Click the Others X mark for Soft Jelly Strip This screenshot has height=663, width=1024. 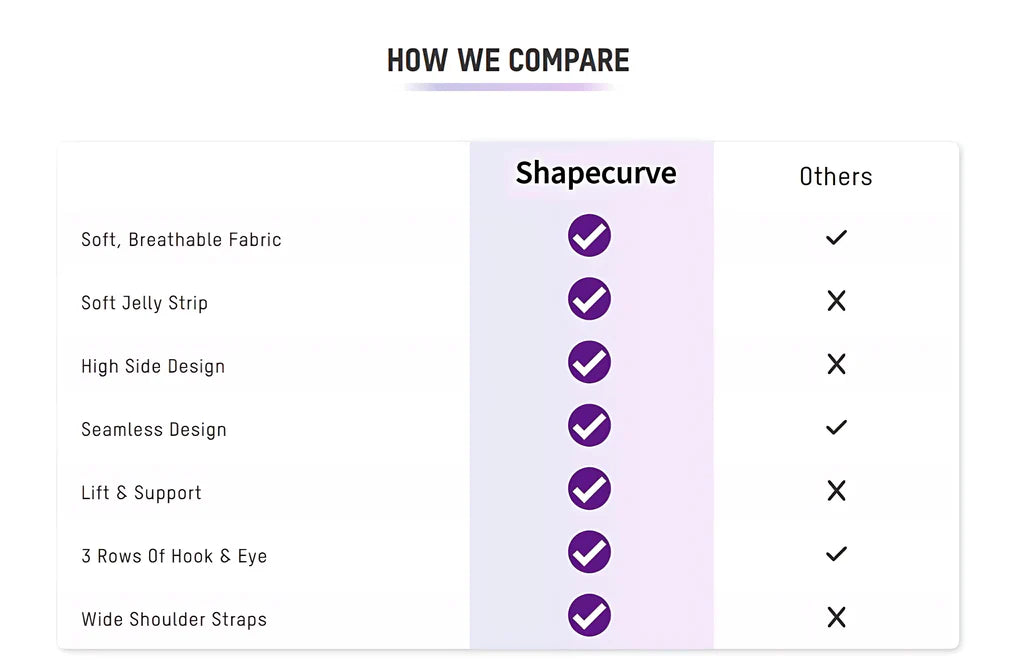836,301
